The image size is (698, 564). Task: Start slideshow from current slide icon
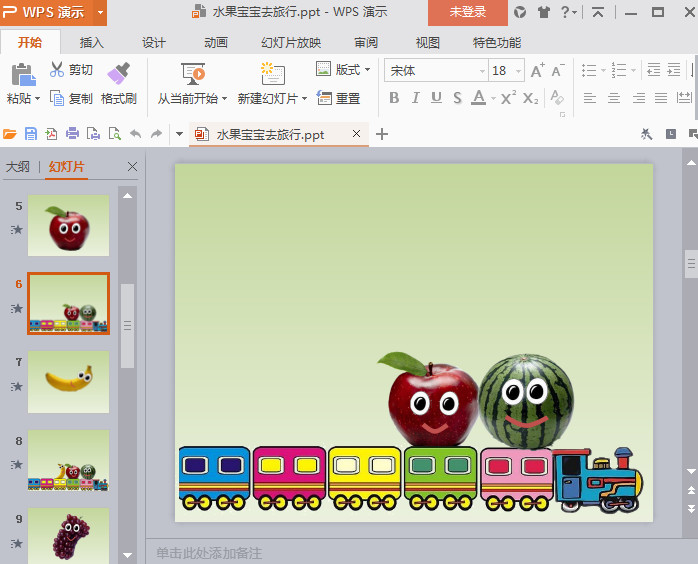193,73
